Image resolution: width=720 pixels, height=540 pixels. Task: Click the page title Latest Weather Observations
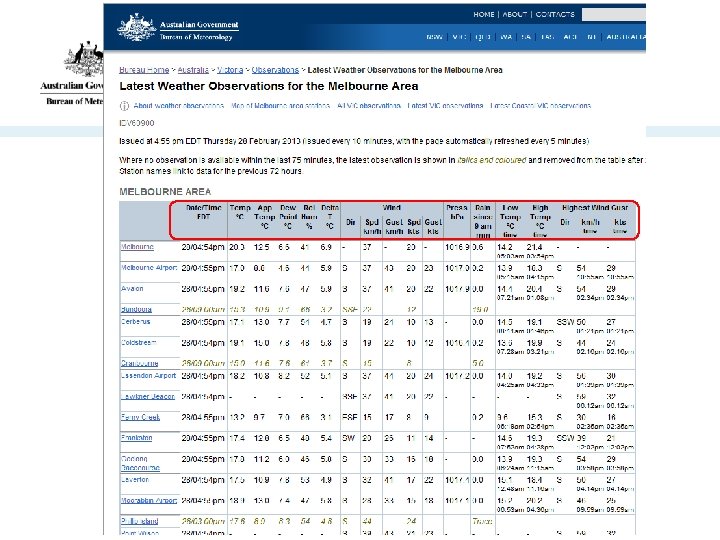point(269,86)
